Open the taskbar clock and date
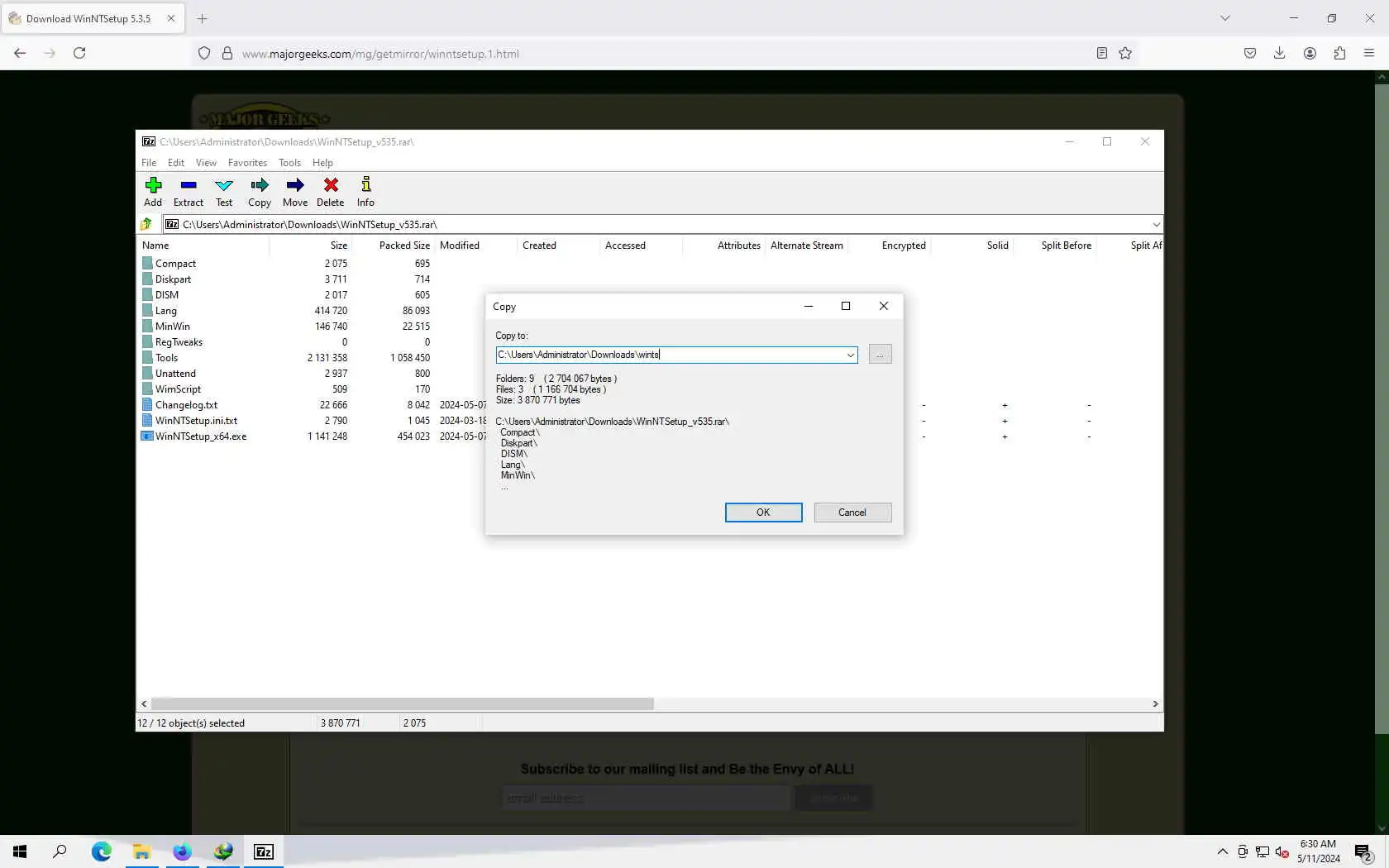1389x868 pixels. click(x=1318, y=851)
